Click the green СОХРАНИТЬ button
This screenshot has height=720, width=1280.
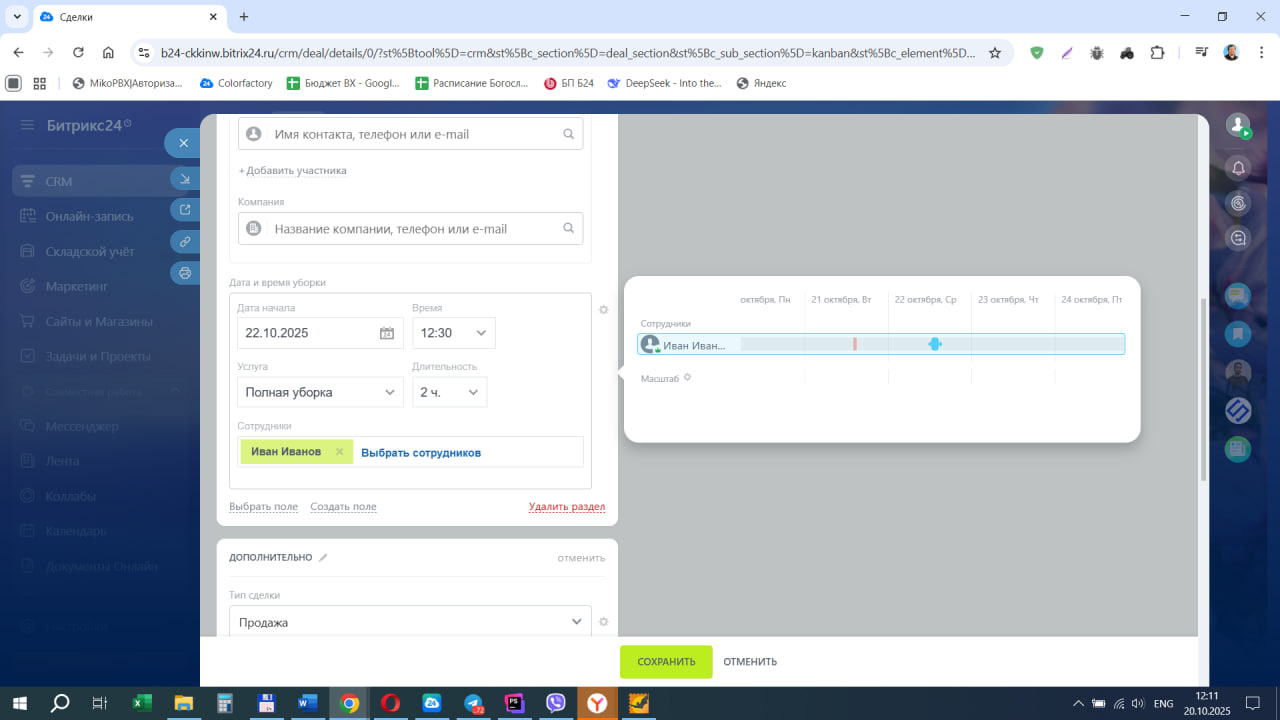point(666,662)
